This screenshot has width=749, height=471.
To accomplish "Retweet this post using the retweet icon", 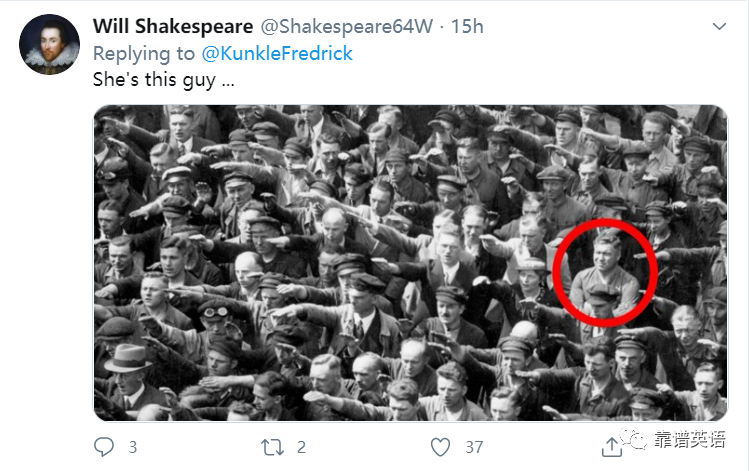I will [272, 448].
